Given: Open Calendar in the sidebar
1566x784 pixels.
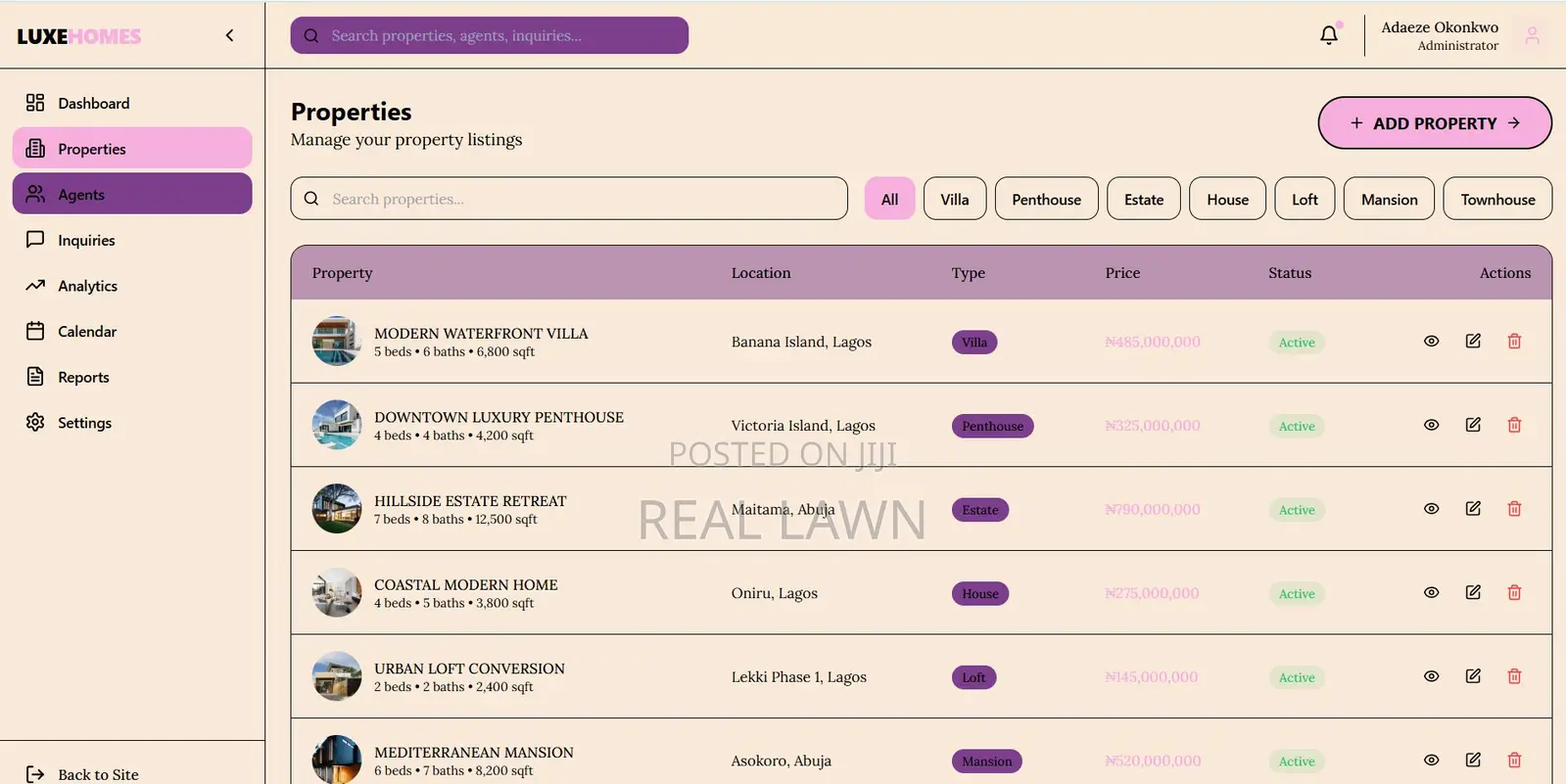Looking at the screenshot, I should 132,331.
